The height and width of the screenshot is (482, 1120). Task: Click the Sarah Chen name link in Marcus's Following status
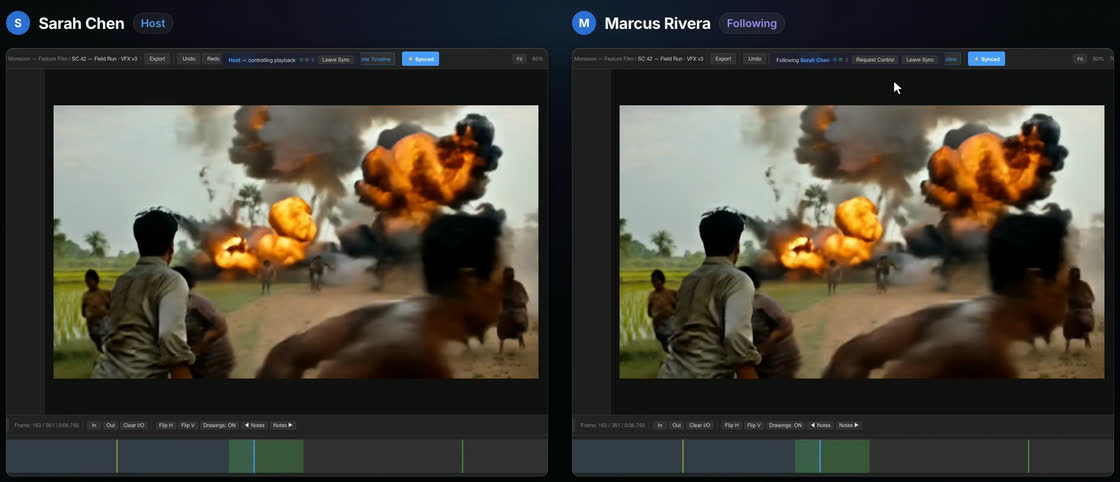[814, 60]
